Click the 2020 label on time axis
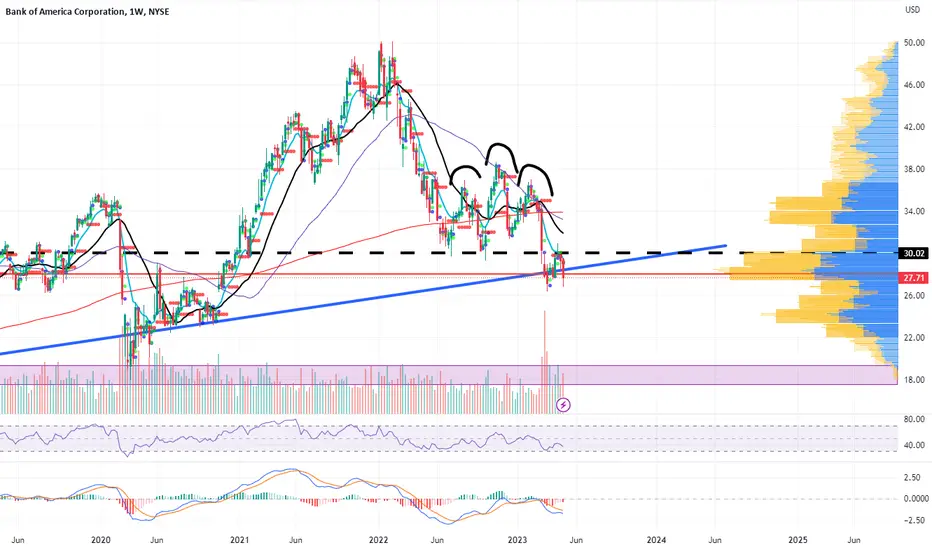Screen dimensions: 932x550 pyautogui.click(x=101, y=540)
